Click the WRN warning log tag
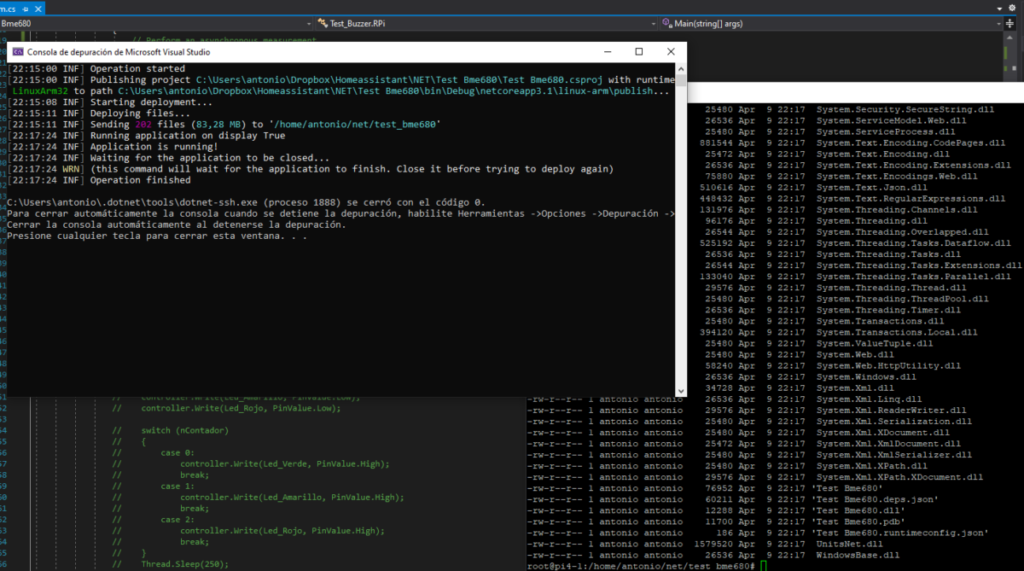The image size is (1024, 571). pos(71,169)
